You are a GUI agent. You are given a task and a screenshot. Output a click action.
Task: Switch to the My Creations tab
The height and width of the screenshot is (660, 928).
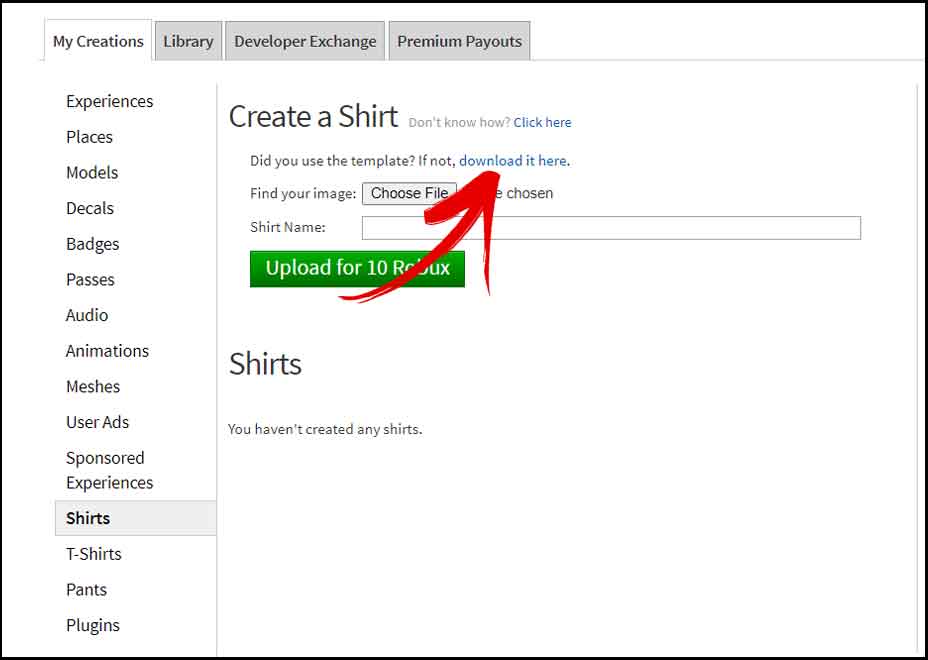click(96, 41)
